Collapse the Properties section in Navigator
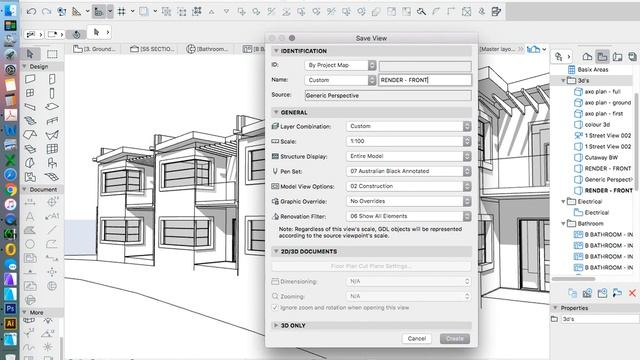 pos(555,308)
